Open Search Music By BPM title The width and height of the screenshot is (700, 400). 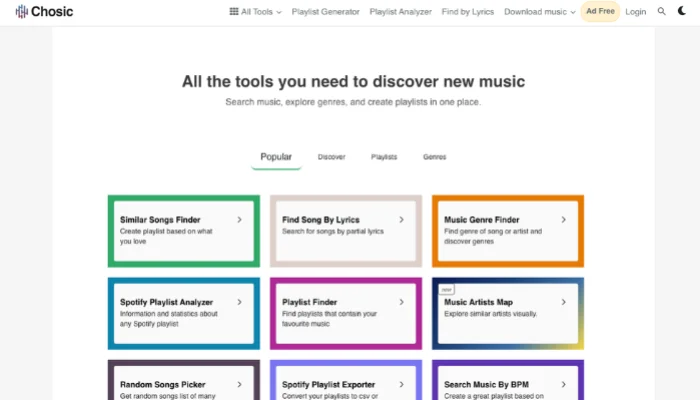click(x=486, y=384)
